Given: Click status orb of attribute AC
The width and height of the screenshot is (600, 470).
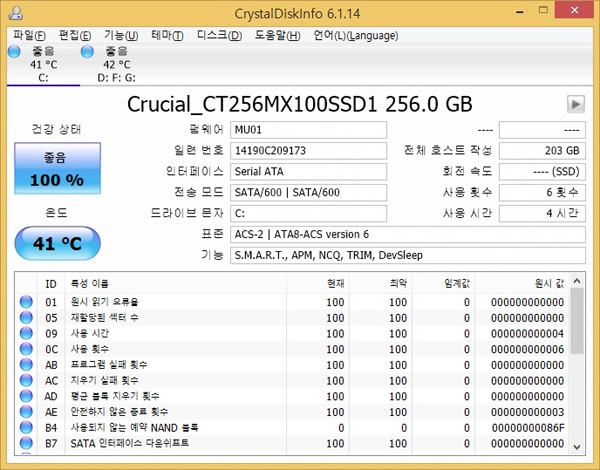Looking at the screenshot, I should (26, 380).
